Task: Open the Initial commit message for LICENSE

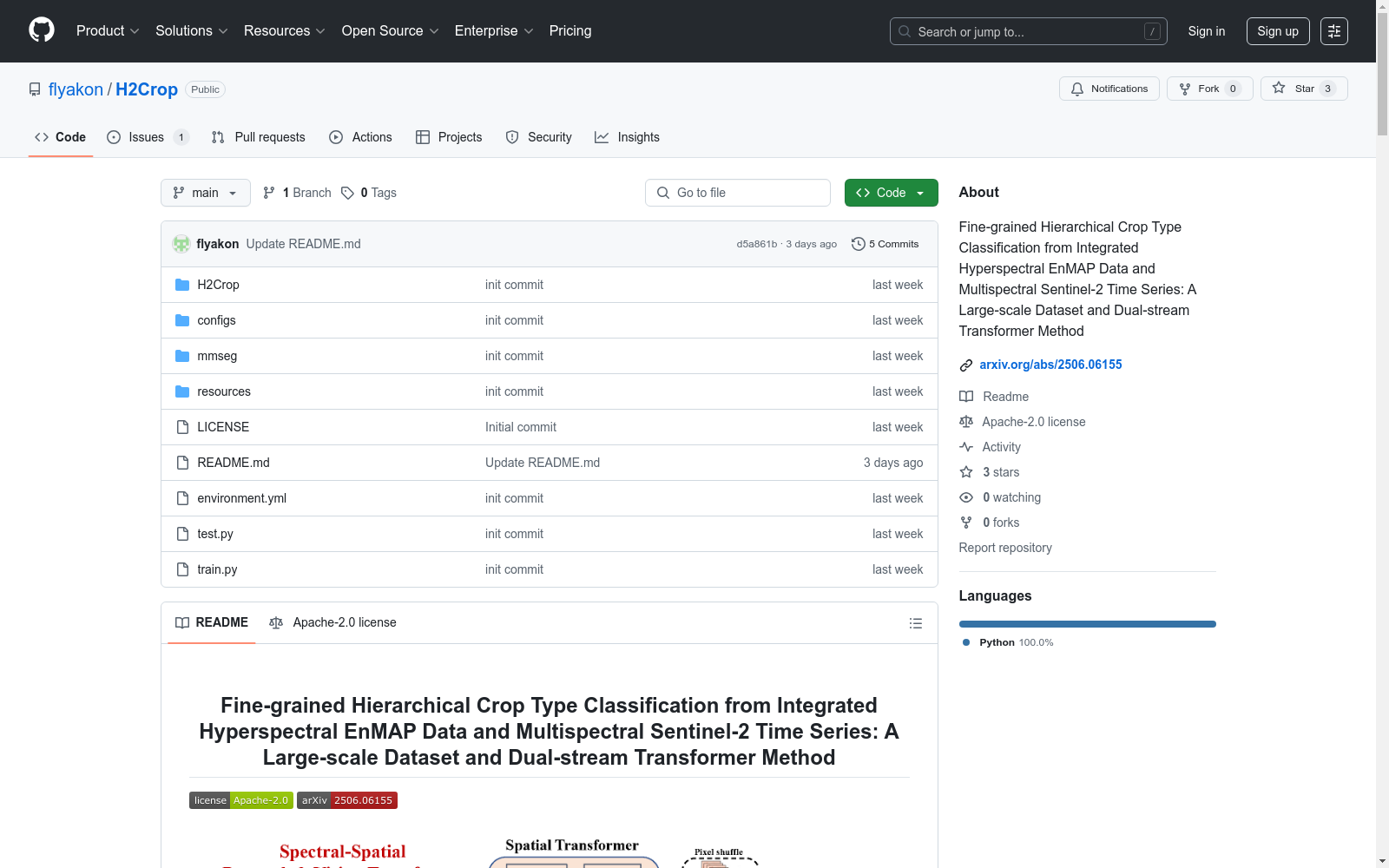Action: click(521, 427)
